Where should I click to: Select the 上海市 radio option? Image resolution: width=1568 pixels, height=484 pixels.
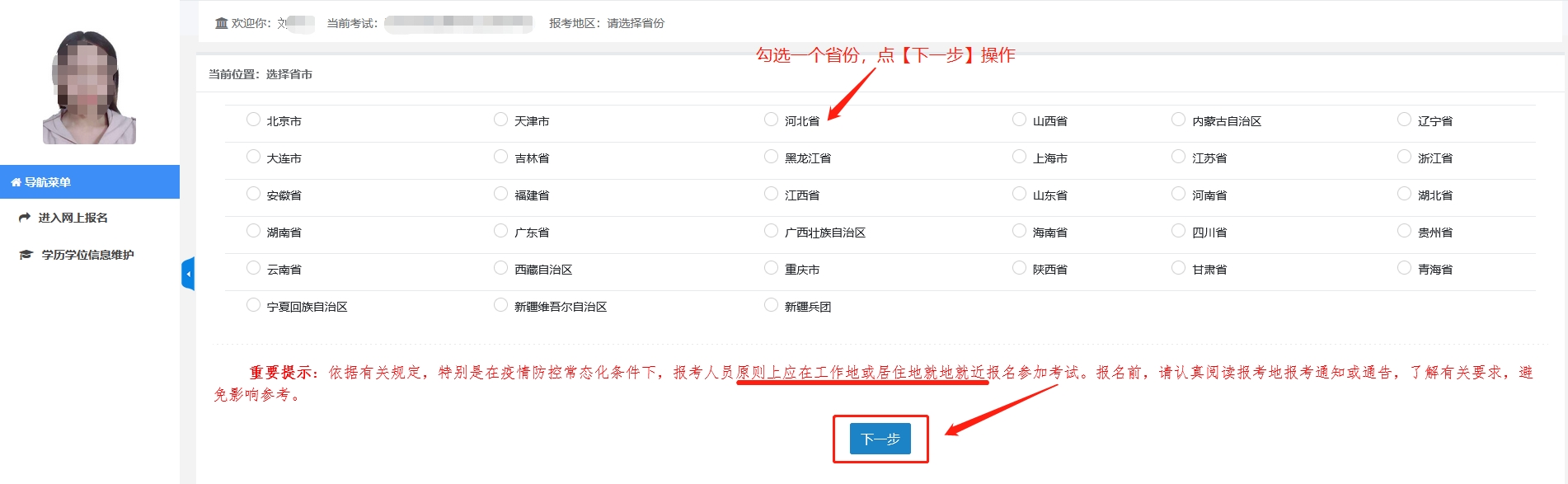(1019, 157)
